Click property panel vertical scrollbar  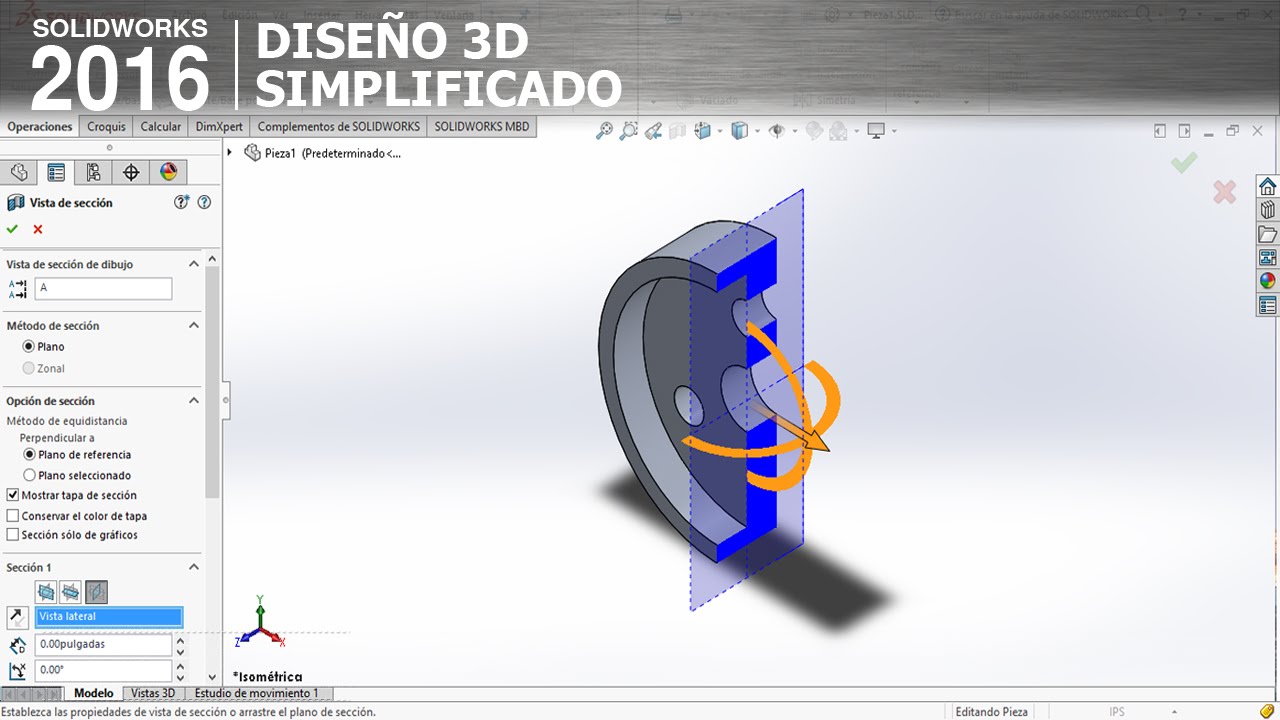(212, 381)
